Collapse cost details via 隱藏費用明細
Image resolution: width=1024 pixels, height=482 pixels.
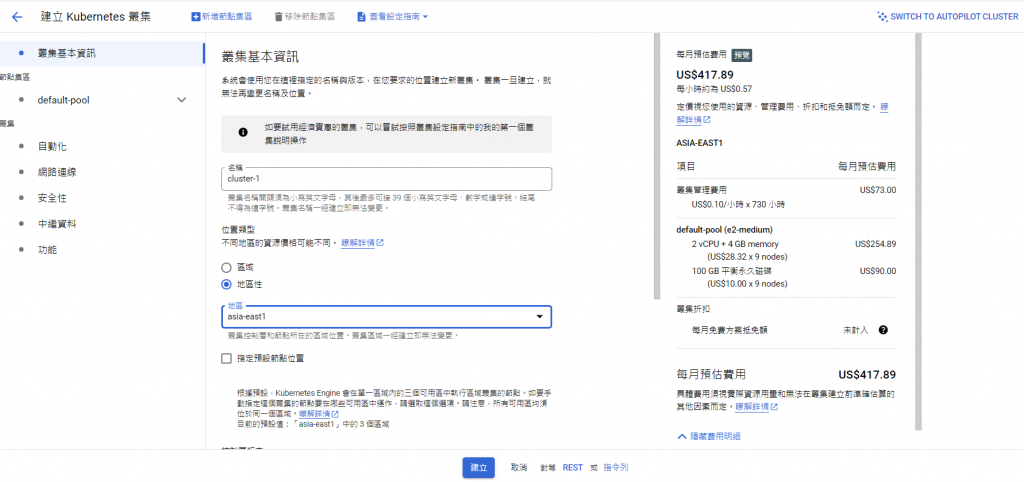[x=709, y=436]
